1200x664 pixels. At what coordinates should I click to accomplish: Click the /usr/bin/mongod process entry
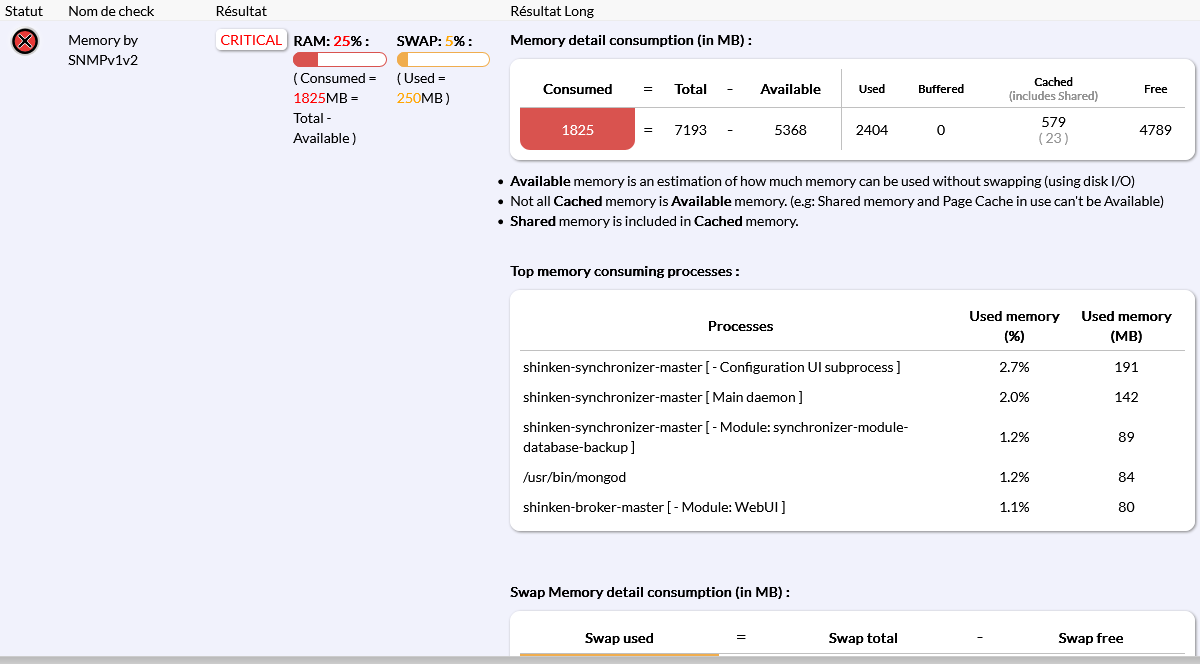[574, 477]
